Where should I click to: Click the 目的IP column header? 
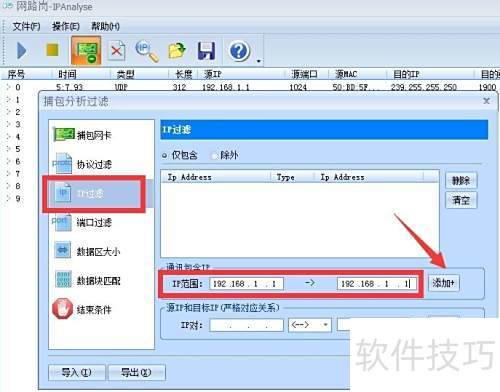tap(430, 74)
